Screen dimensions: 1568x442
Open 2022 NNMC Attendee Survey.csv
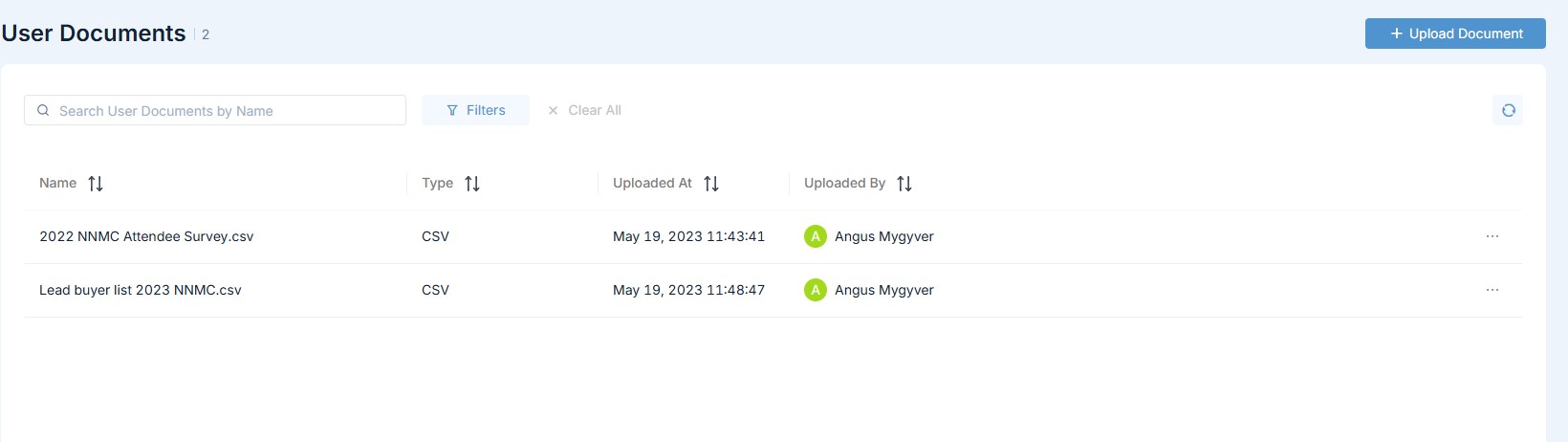pos(146,236)
